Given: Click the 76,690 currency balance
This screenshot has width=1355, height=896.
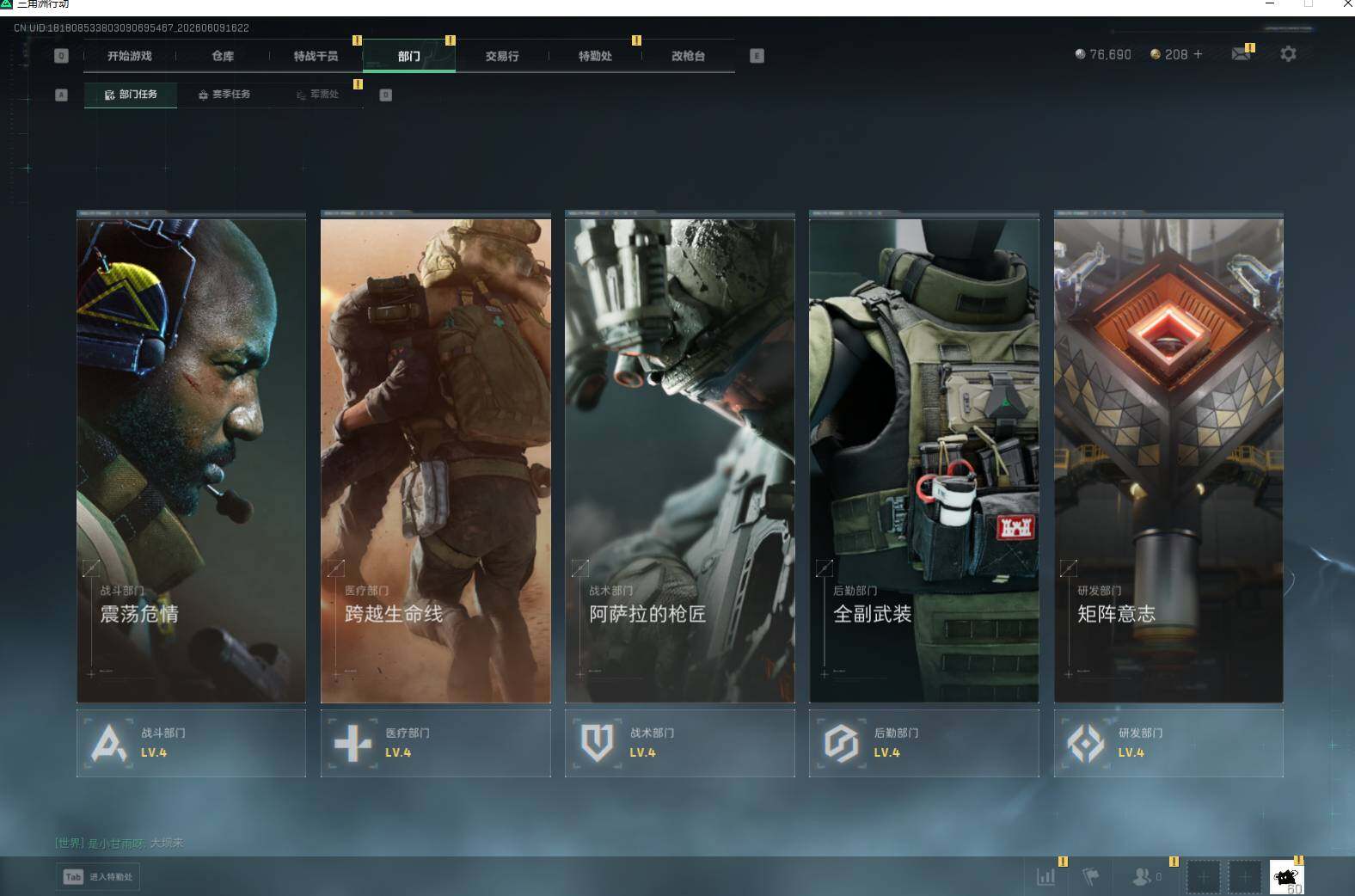Looking at the screenshot, I should pos(1110,54).
